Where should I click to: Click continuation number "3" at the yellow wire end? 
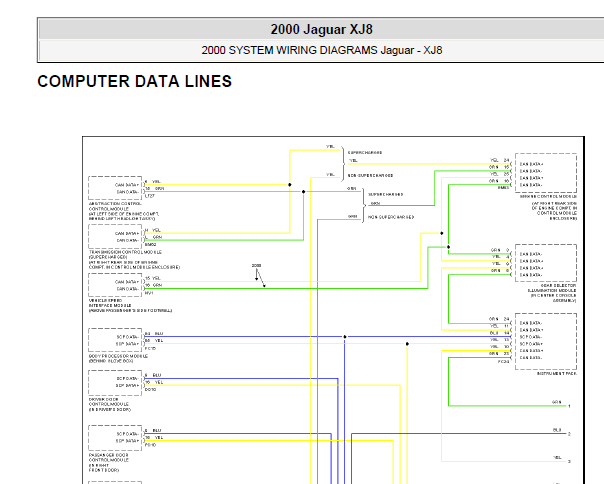click(x=569, y=462)
